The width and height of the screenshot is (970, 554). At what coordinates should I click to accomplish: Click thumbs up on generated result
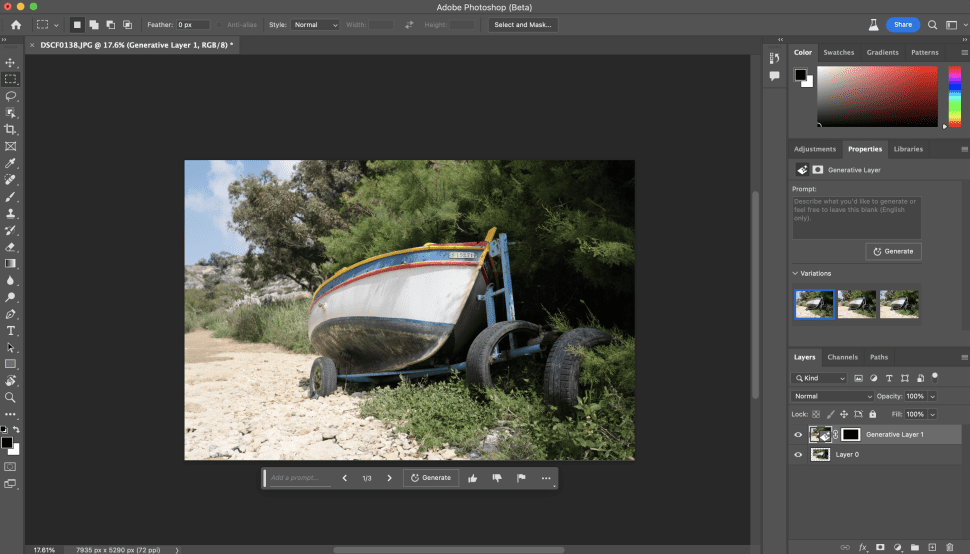pyautogui.click(x=473, y=478)
